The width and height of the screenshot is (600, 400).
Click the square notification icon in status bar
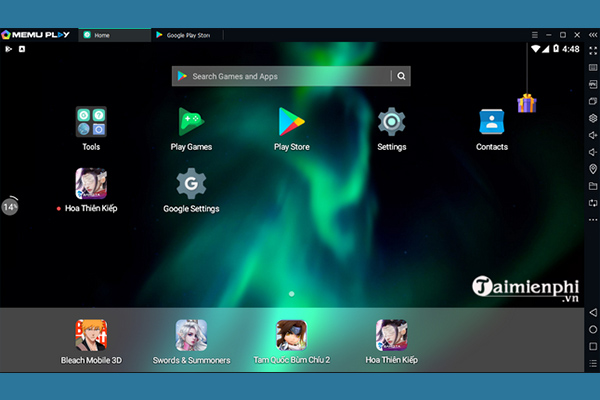coord(22,49)
